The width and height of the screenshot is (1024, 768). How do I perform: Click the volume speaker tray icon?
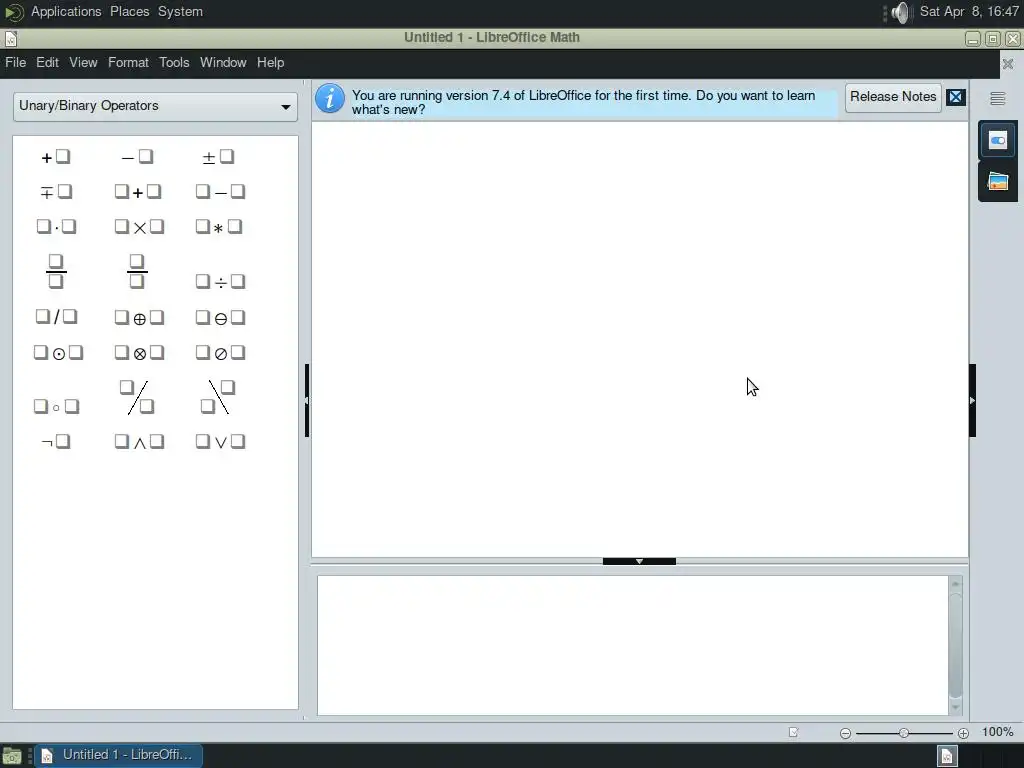pyautogui.click(x=901, y=12)
